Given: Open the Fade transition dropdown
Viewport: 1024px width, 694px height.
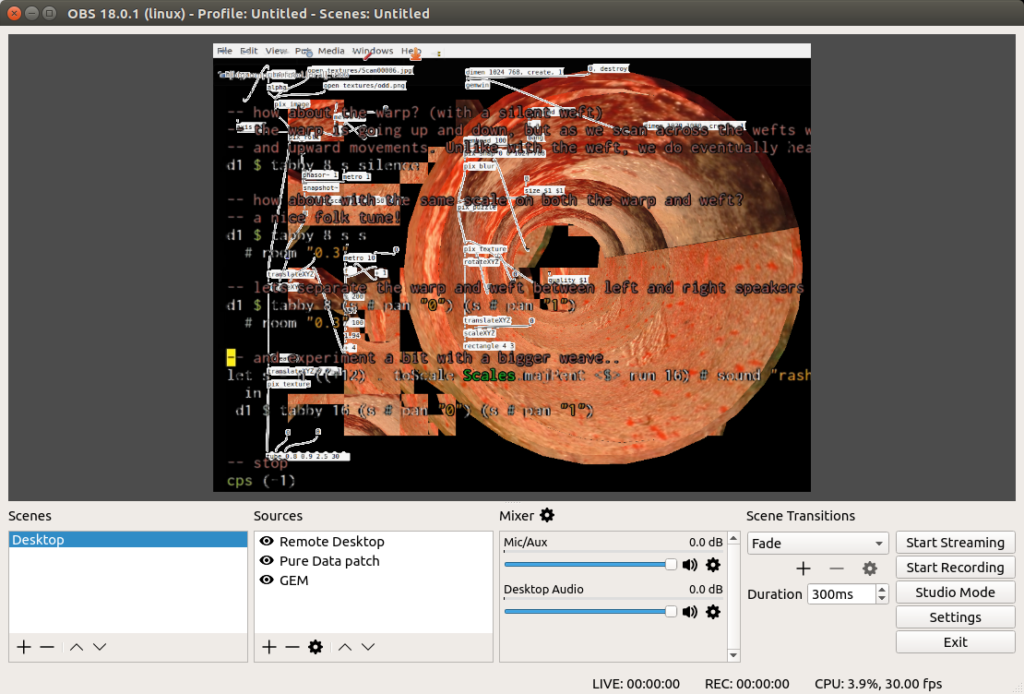Looking at the screenshot, I should [817, 542].
